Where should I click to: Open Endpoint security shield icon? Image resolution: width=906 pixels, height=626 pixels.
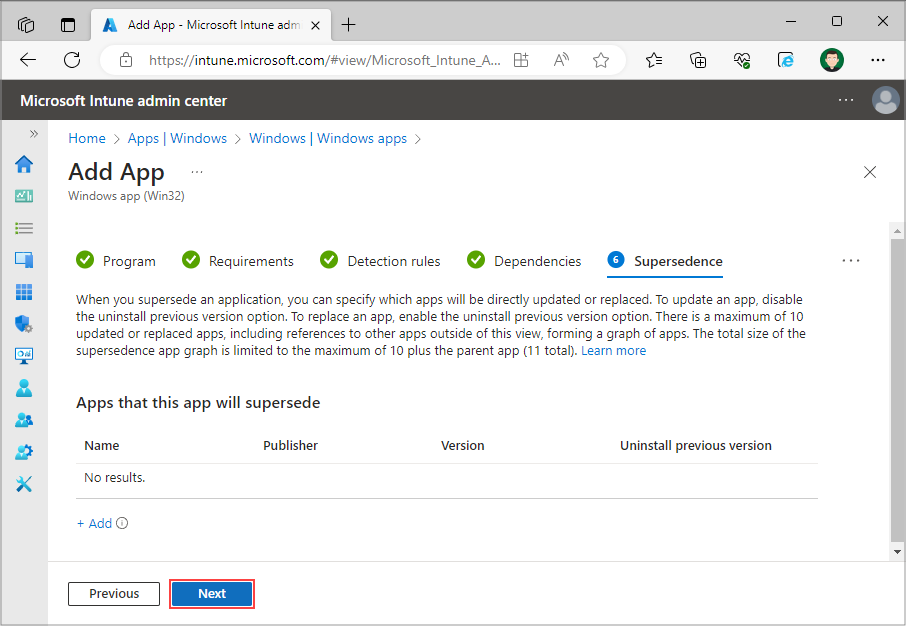point(24,324)
